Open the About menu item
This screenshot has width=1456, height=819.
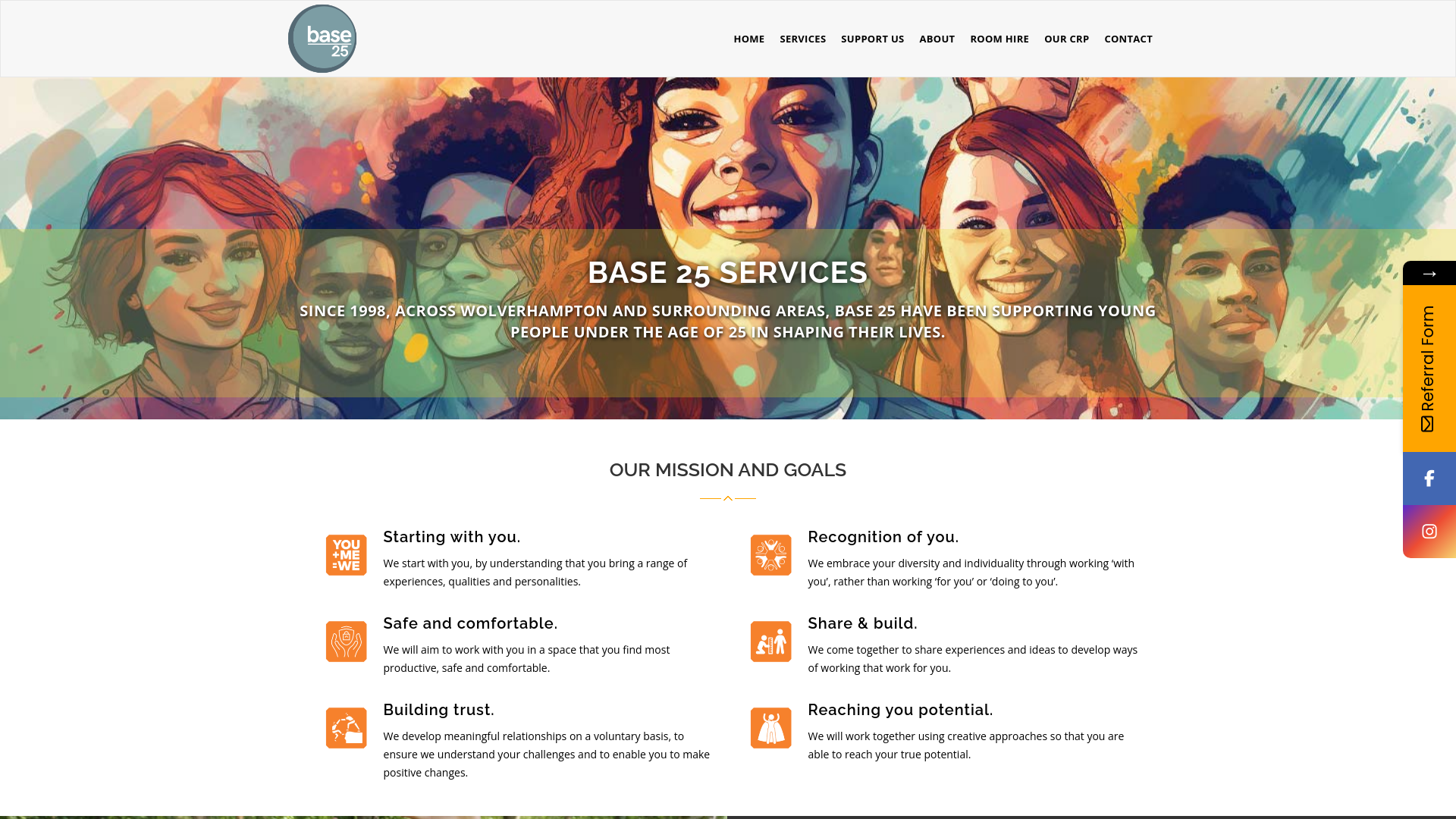937,39
